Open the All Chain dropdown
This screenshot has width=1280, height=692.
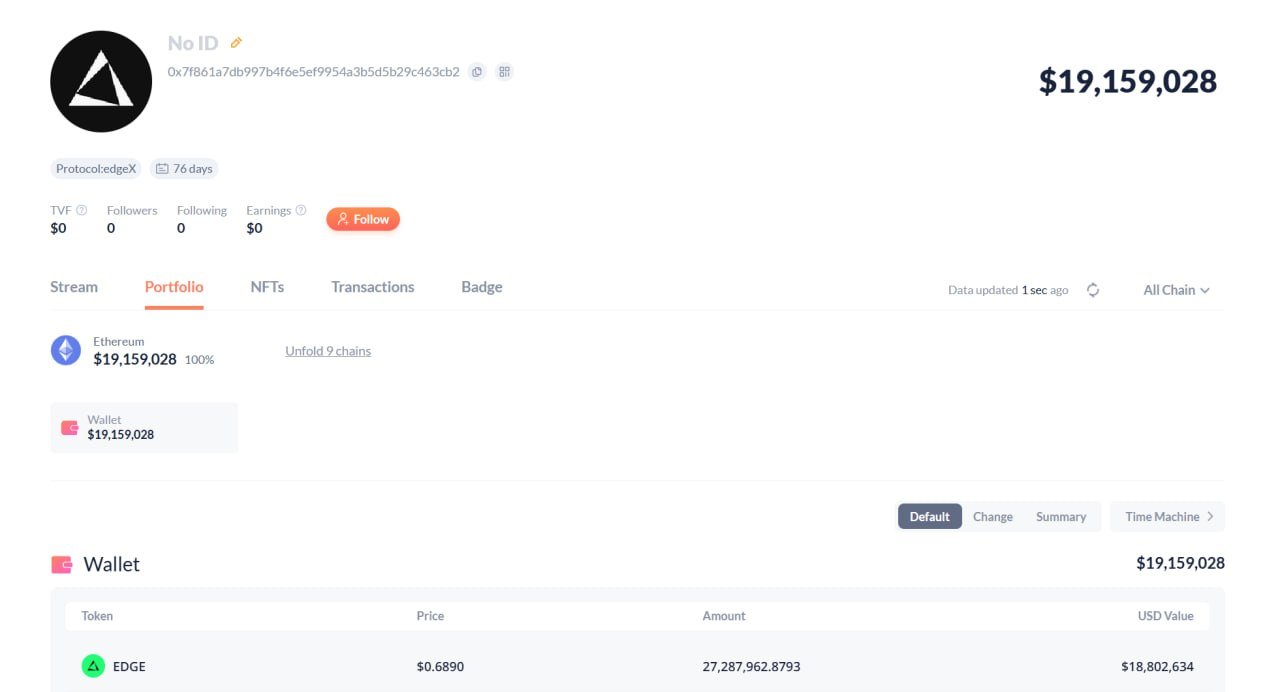coord(1176,290)
